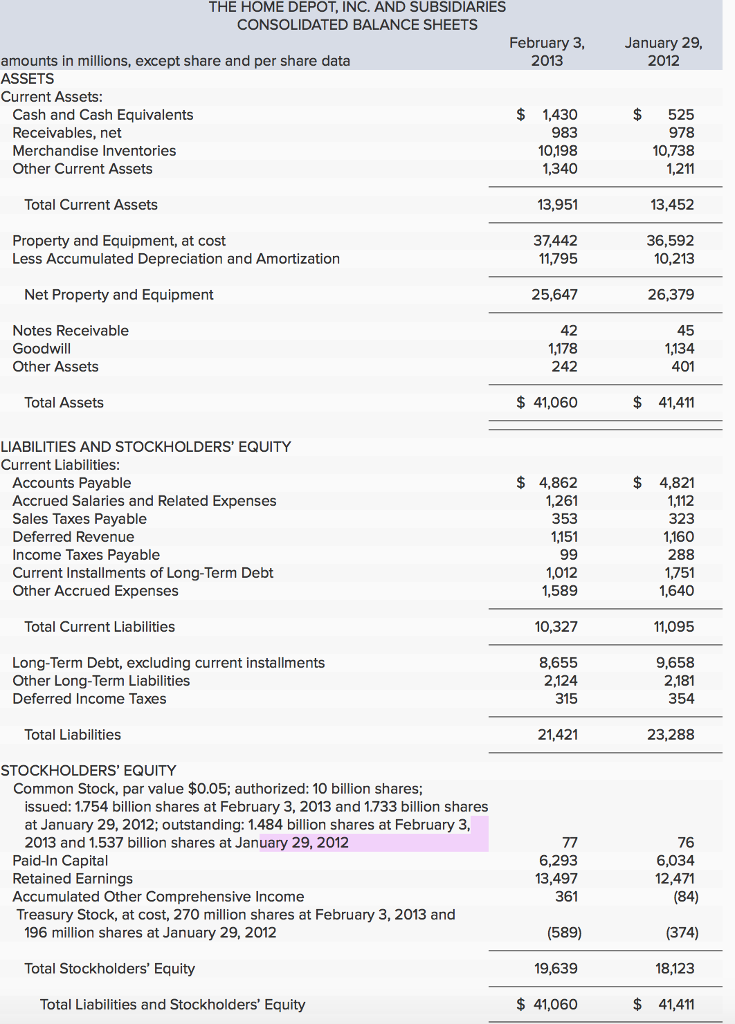Select the Total Current Liabilities label
The height and width of the screenshot is (1024, 735).
click(100, 627)
